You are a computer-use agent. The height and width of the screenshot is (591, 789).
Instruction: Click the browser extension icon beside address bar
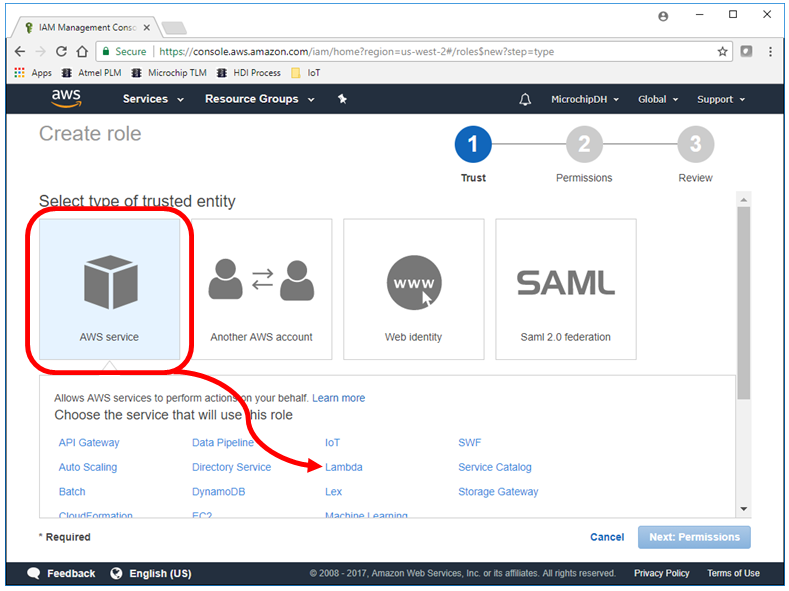coord(746,51)
